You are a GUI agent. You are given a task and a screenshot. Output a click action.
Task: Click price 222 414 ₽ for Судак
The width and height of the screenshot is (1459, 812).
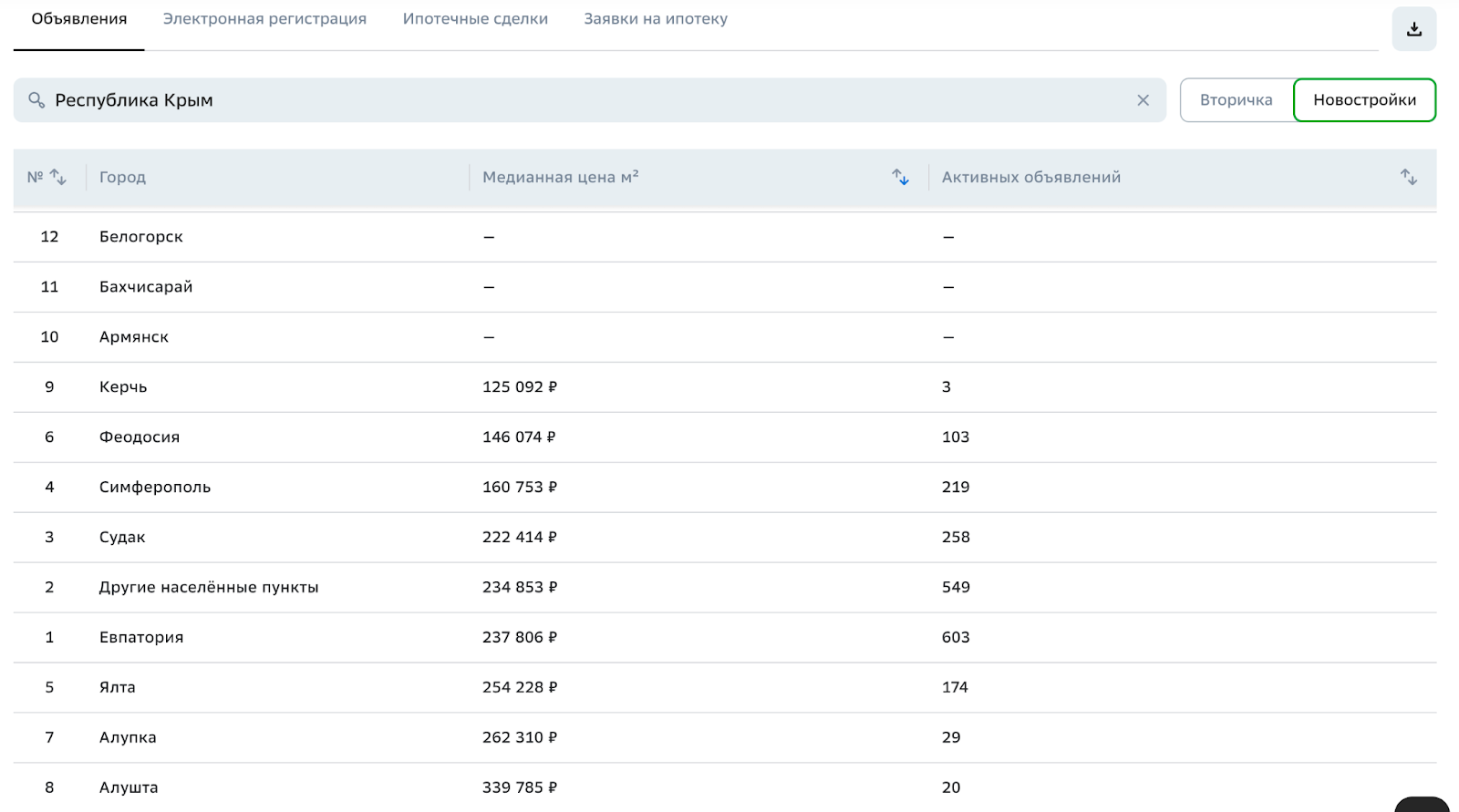click(520, 538)
